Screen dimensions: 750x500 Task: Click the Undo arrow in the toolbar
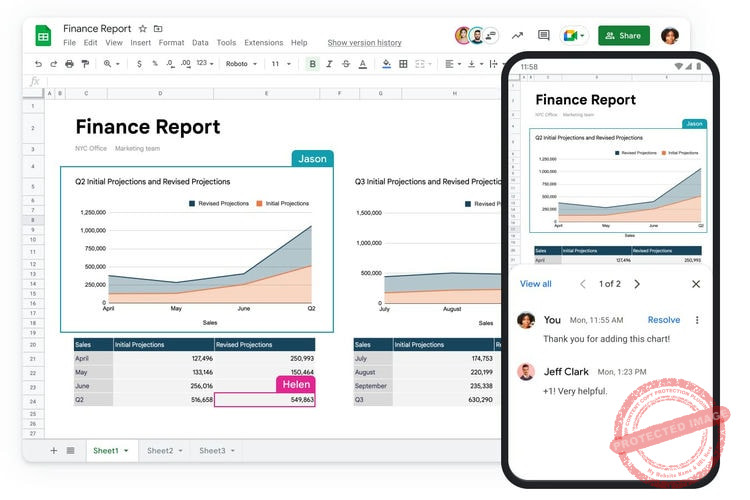point(38,64)
